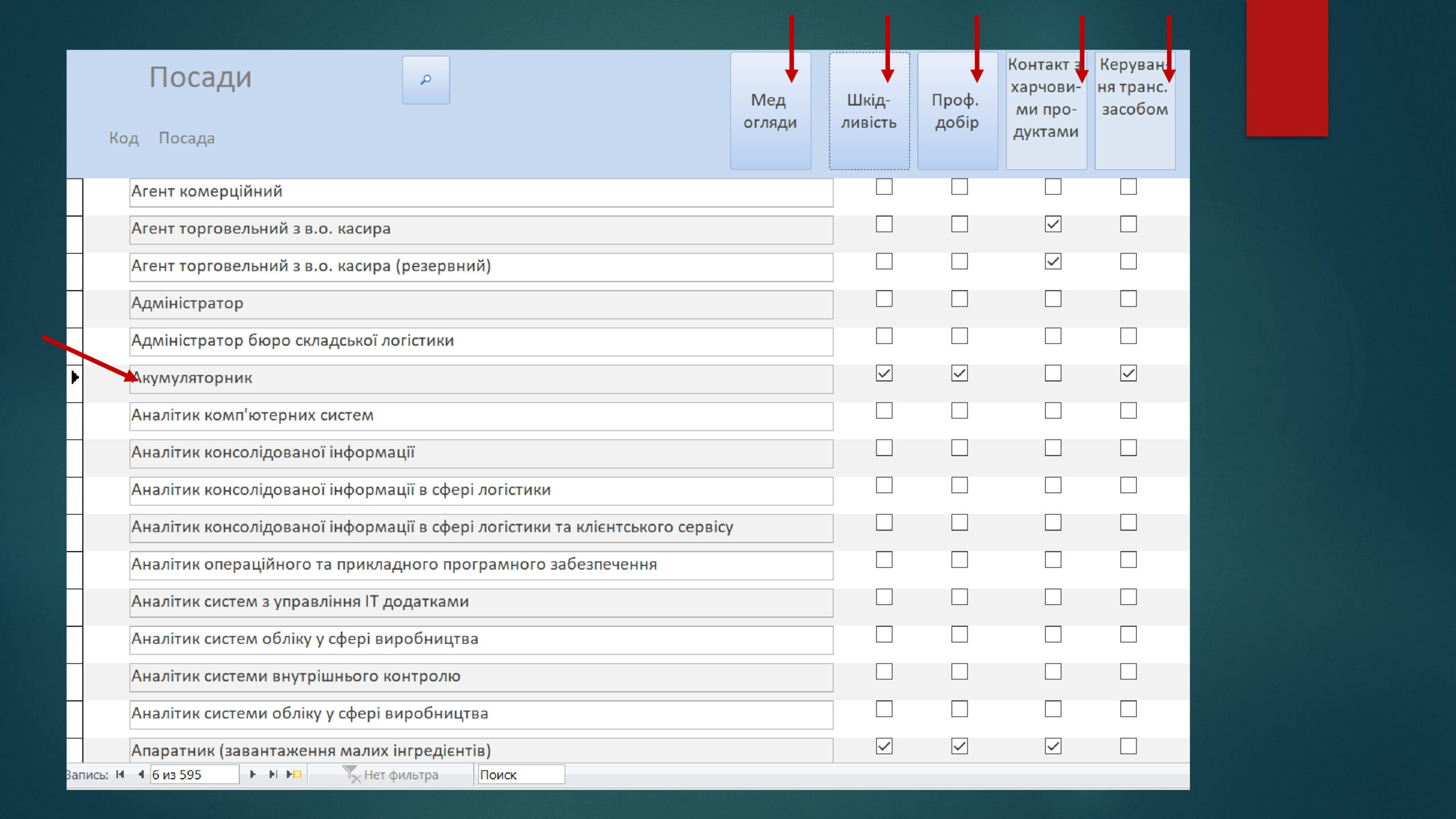This screenshot has width=1456, height=819.
Task: Select the Аналітик комп'ютерних систем position field
Action: (x=481, y=416)
